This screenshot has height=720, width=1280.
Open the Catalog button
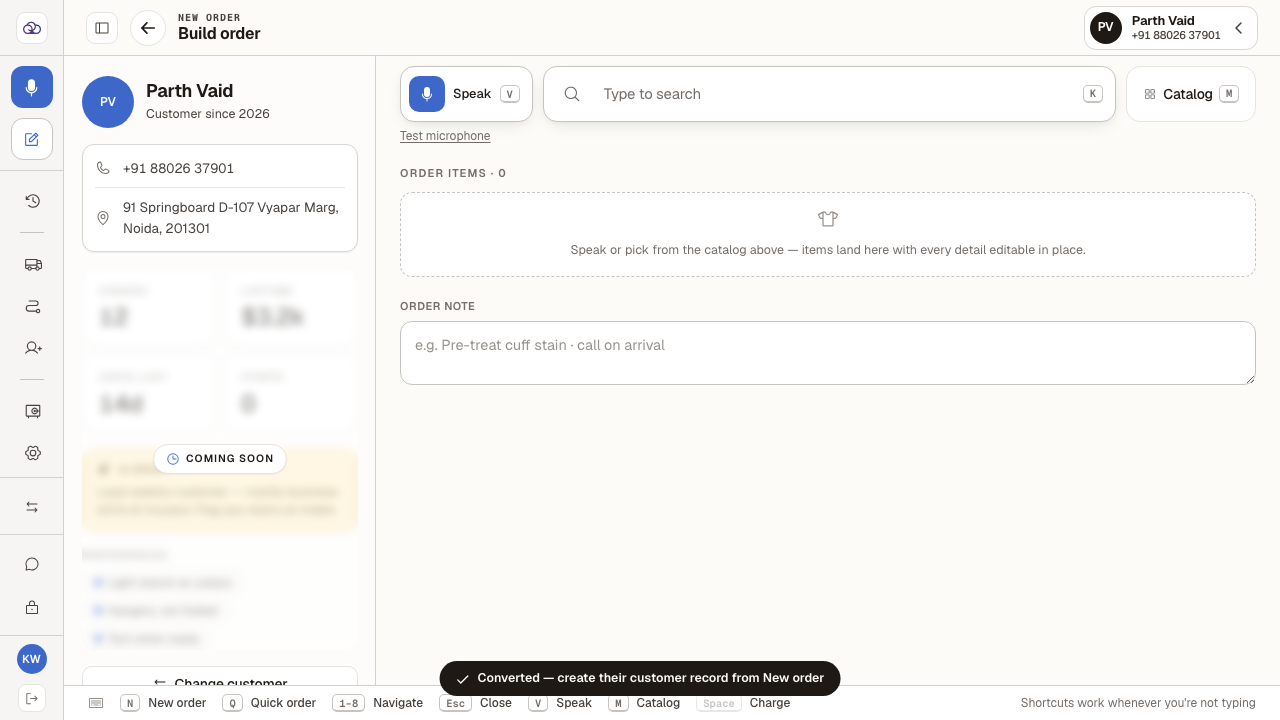pos(1191,94)
